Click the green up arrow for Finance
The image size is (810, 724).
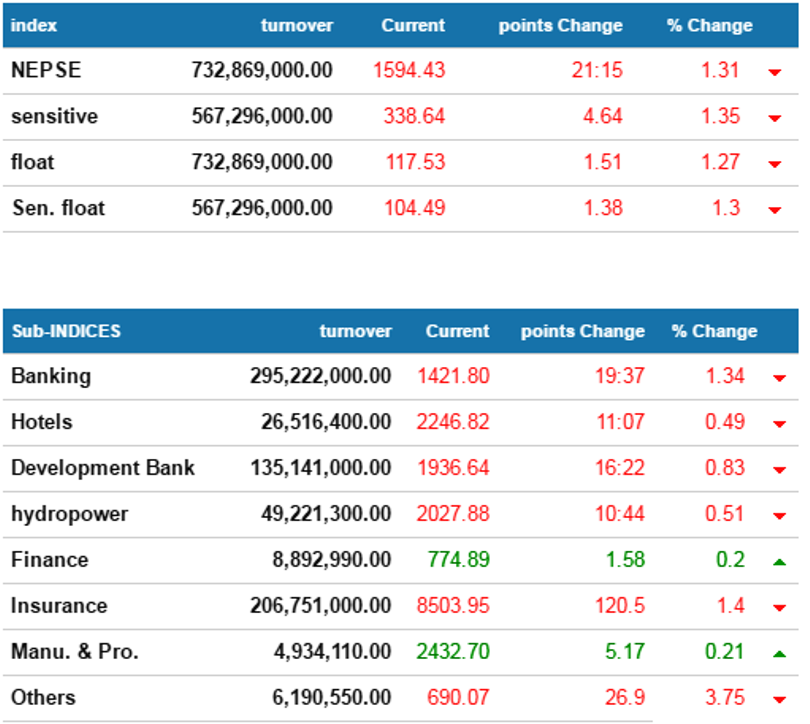pos(779,562)
